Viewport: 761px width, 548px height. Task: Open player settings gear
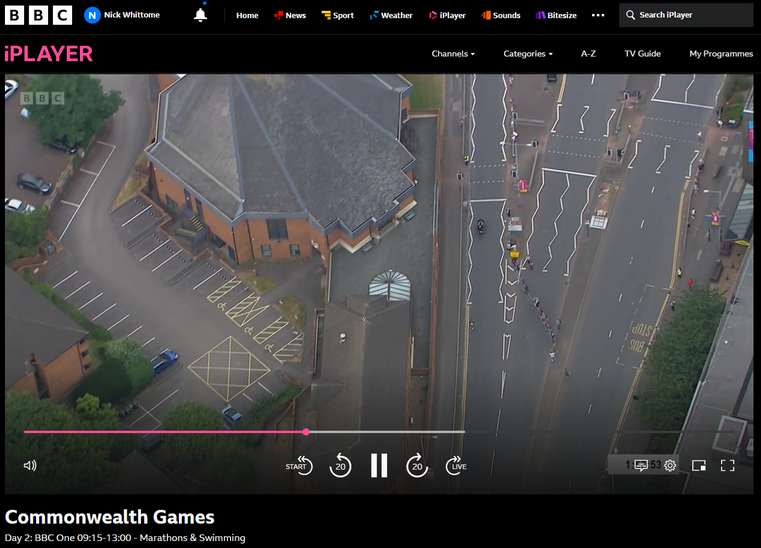pyautogui.click(x=670, y=465)
